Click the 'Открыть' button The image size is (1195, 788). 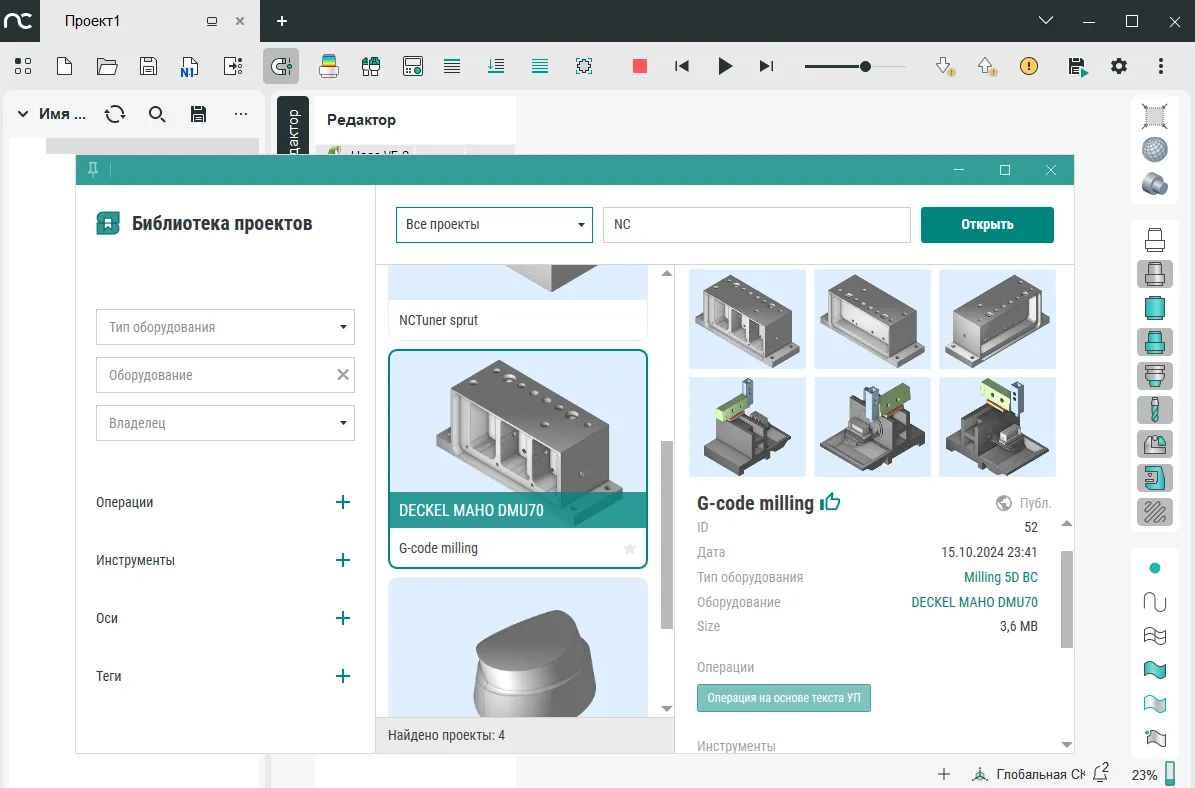pos(987,225)
